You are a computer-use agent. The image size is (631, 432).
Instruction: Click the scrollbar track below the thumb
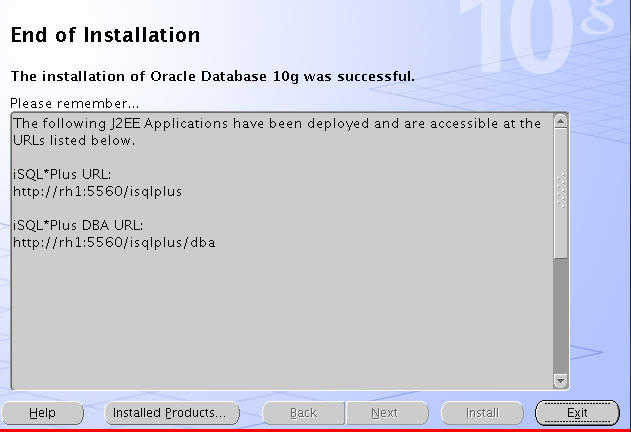pos(561,316)
